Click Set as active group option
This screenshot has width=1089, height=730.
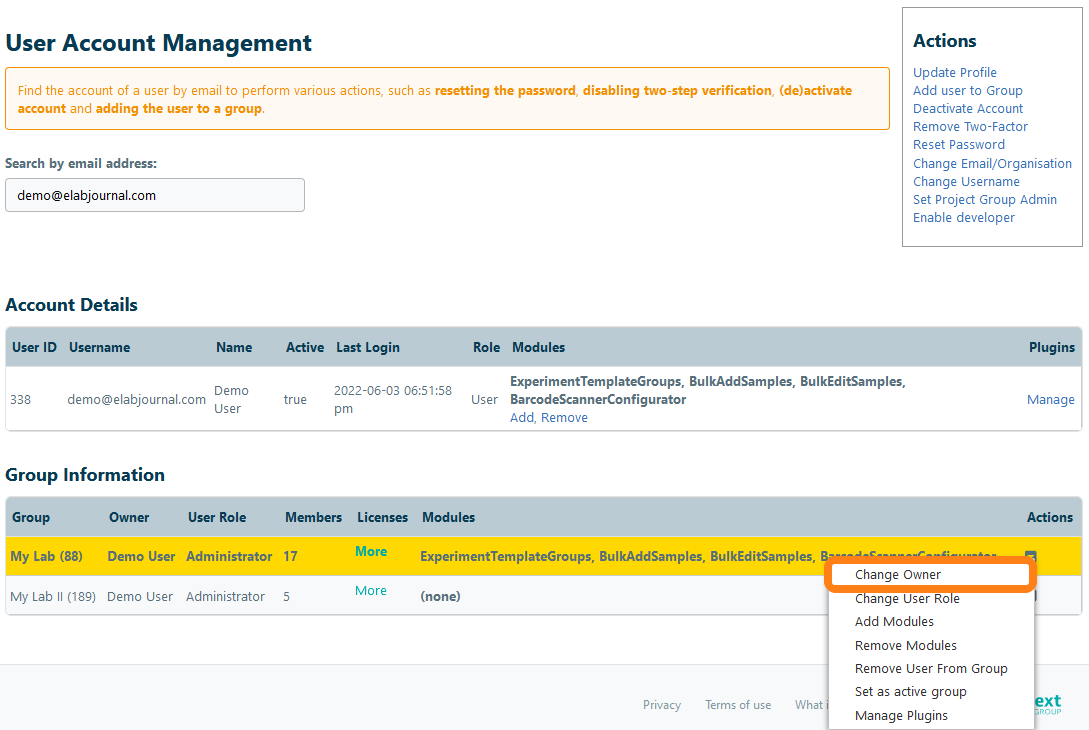click(x=910, y=692)
